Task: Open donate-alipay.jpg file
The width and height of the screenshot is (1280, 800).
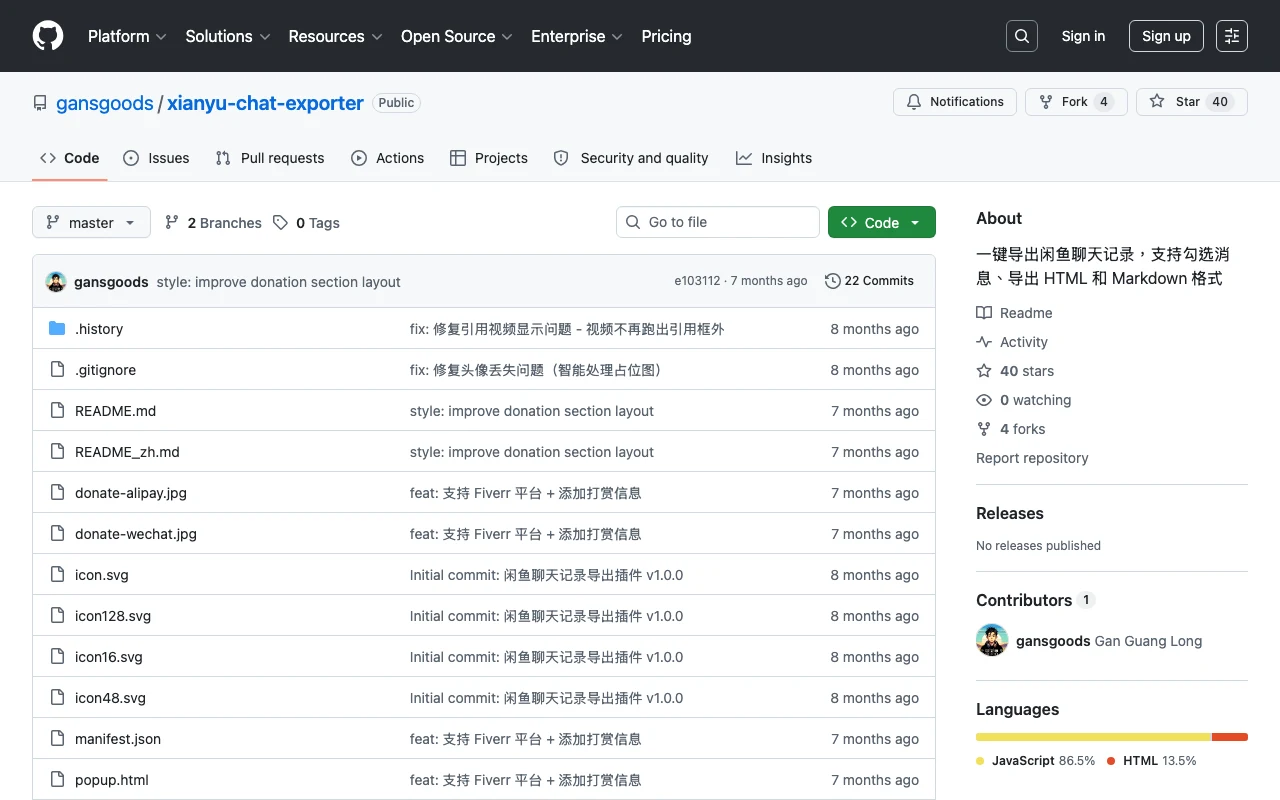Action: [131, 493]
